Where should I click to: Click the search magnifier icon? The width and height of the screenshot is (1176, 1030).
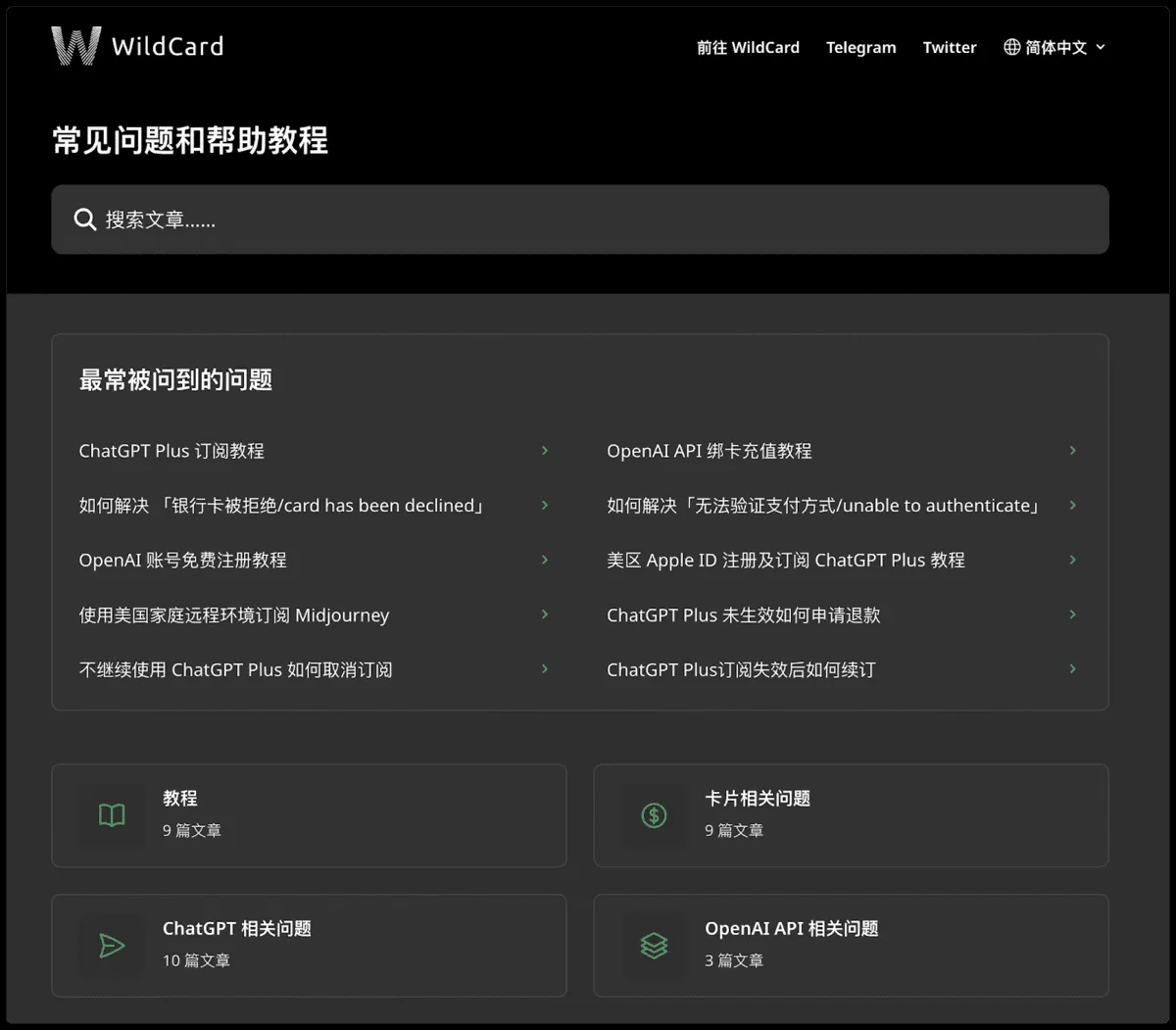coord(85,220)
